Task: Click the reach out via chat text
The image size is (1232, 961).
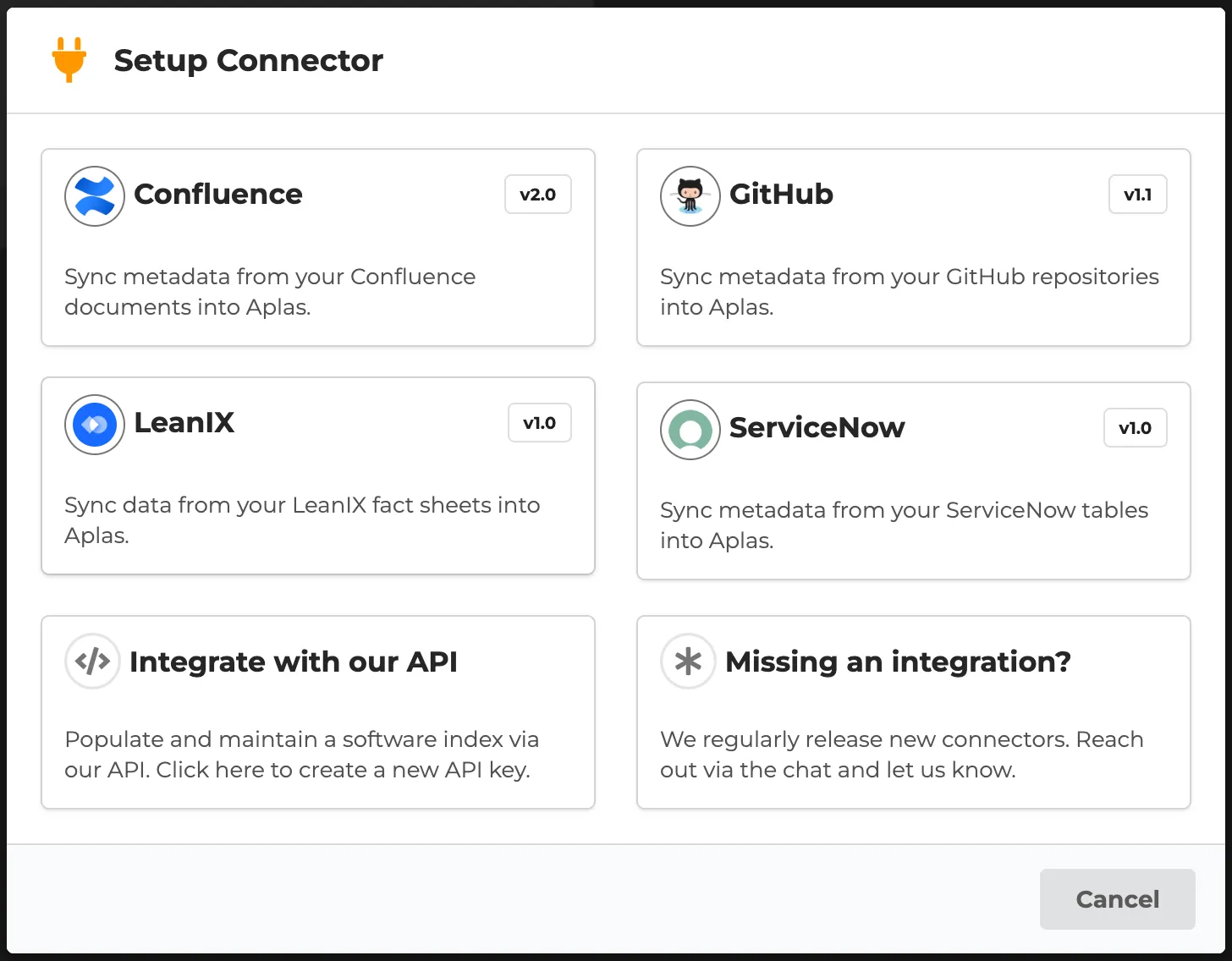Action: (902, 755)
